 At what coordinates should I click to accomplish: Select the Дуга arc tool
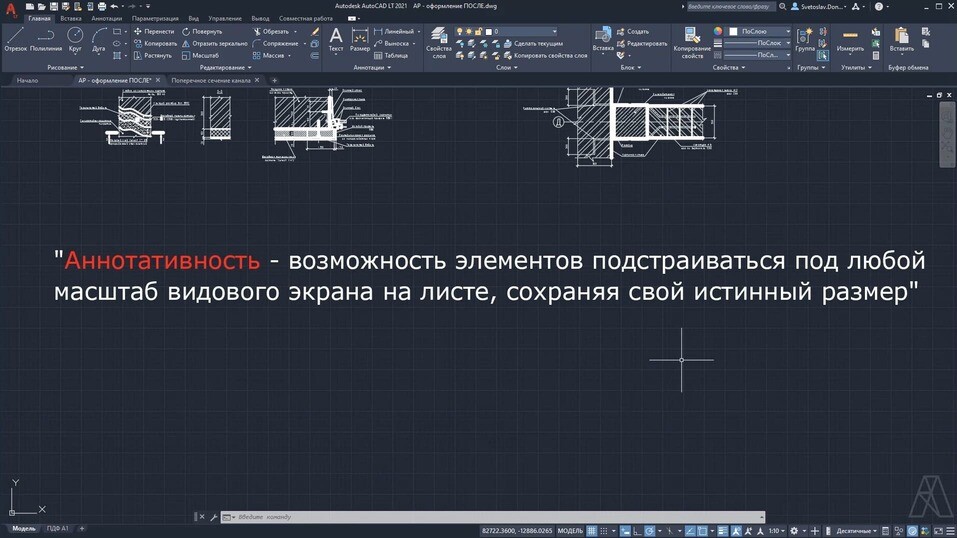click(98, 40)
